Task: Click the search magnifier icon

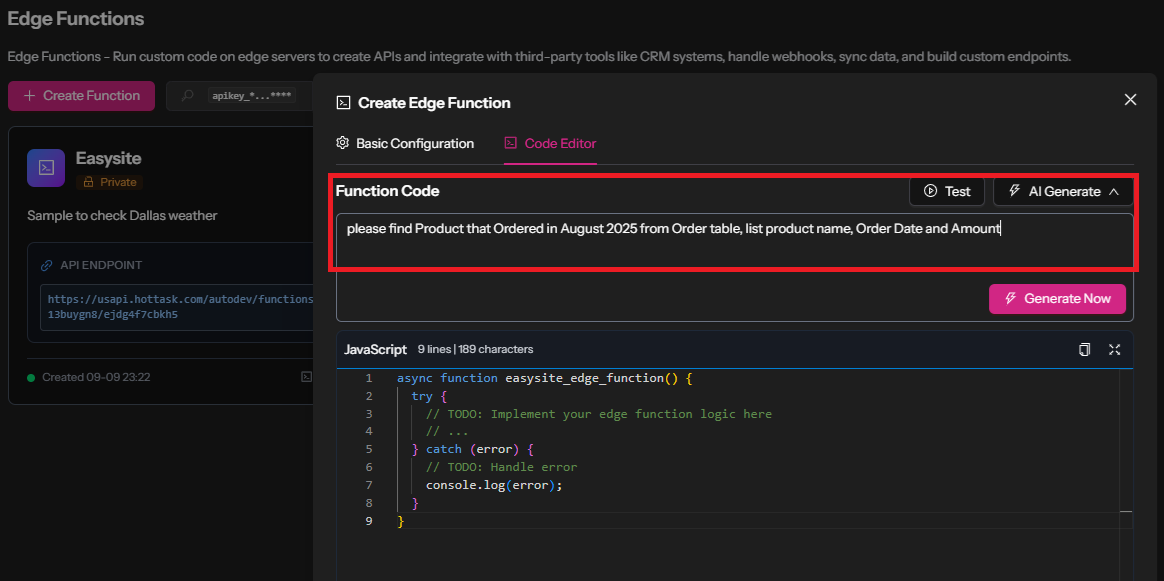Action: [x=187, y=96]
